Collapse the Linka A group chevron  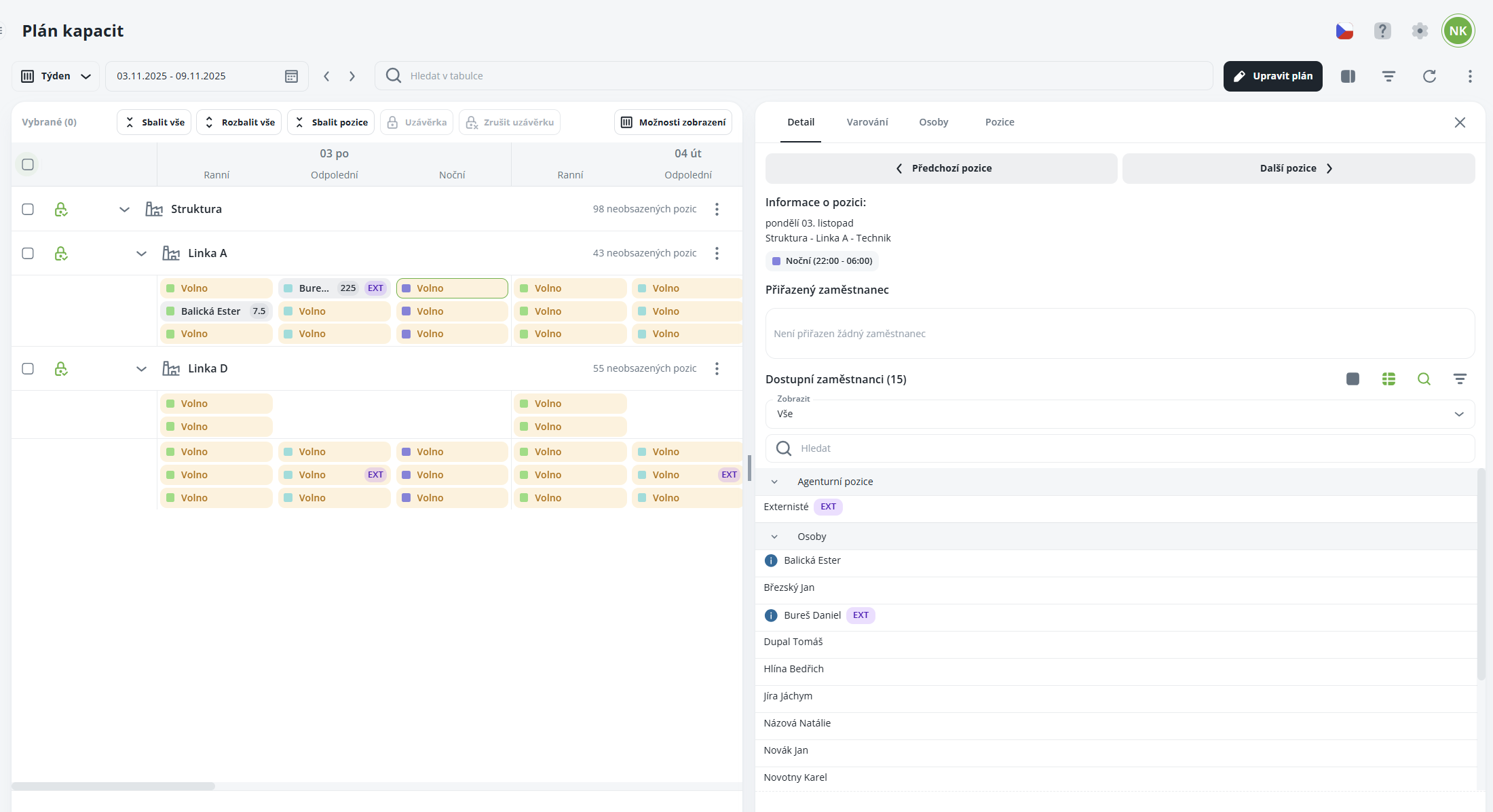(141, 253)
